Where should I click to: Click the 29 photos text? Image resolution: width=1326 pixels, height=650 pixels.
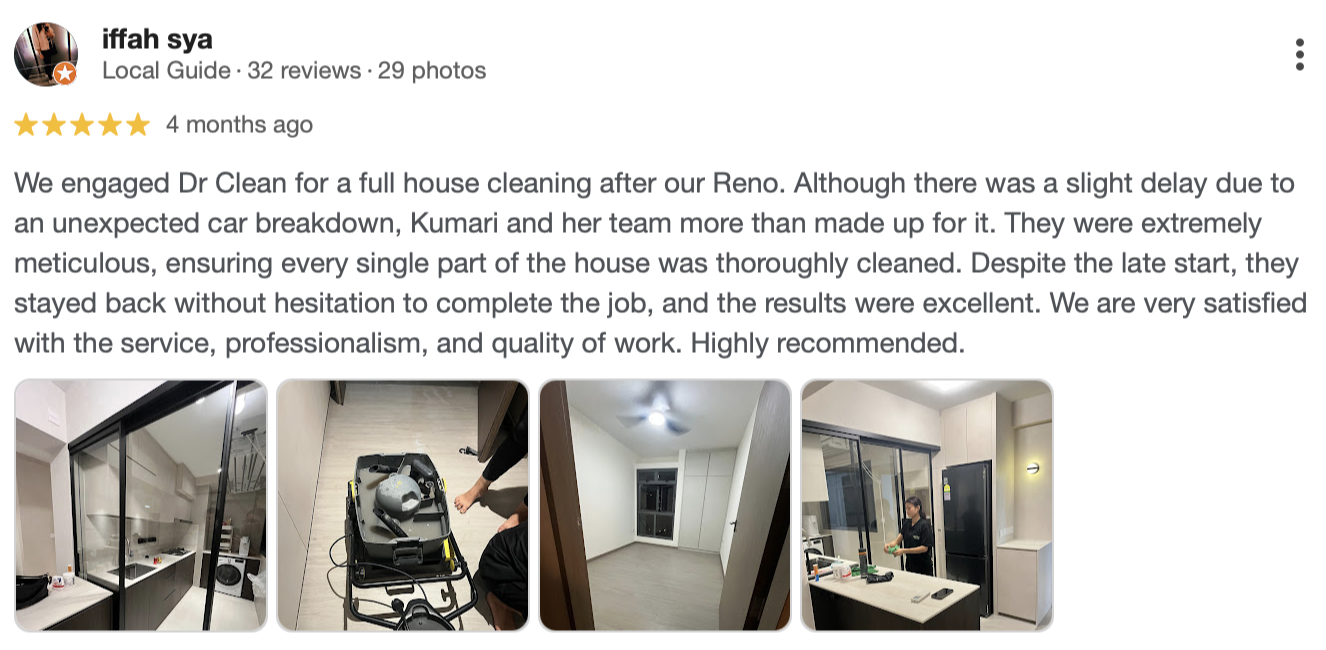coord(432,71)
